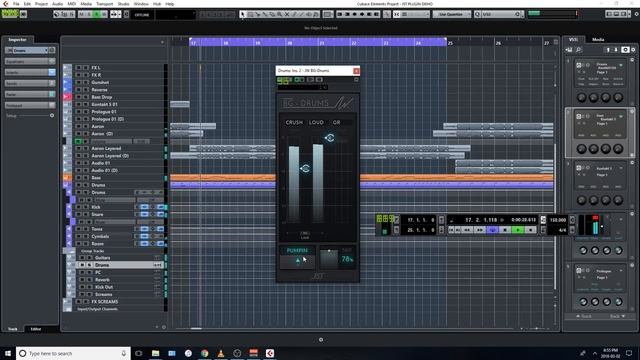640x360 pixels.
Task: Toggle the purple Cycle button on transport
Action: [x=493, y=230]
